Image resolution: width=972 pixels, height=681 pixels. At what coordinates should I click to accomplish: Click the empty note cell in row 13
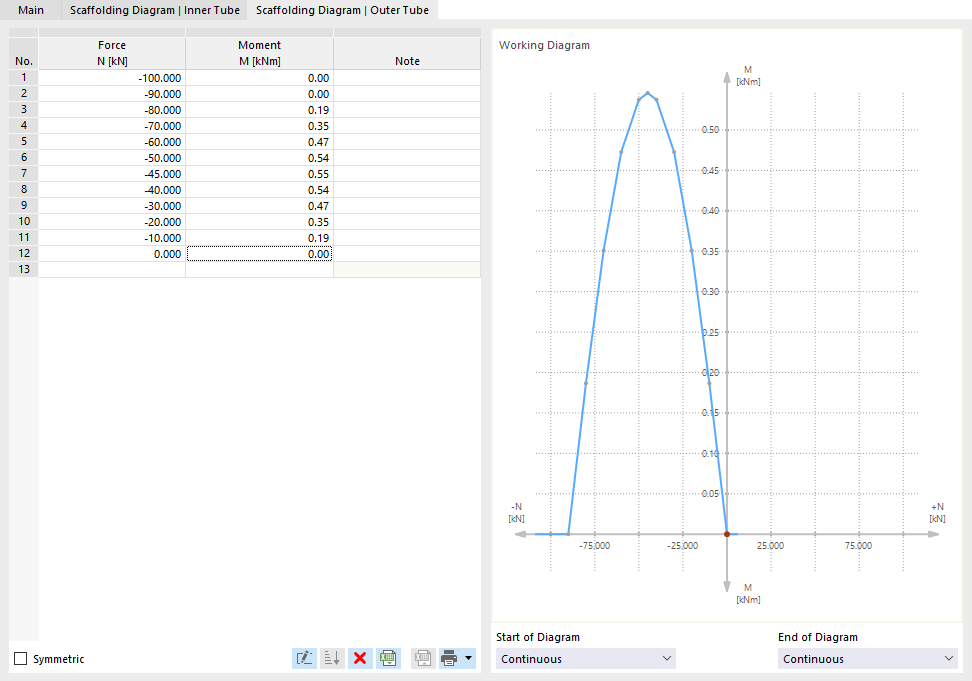pyautogui.click(x=407, y=270)
